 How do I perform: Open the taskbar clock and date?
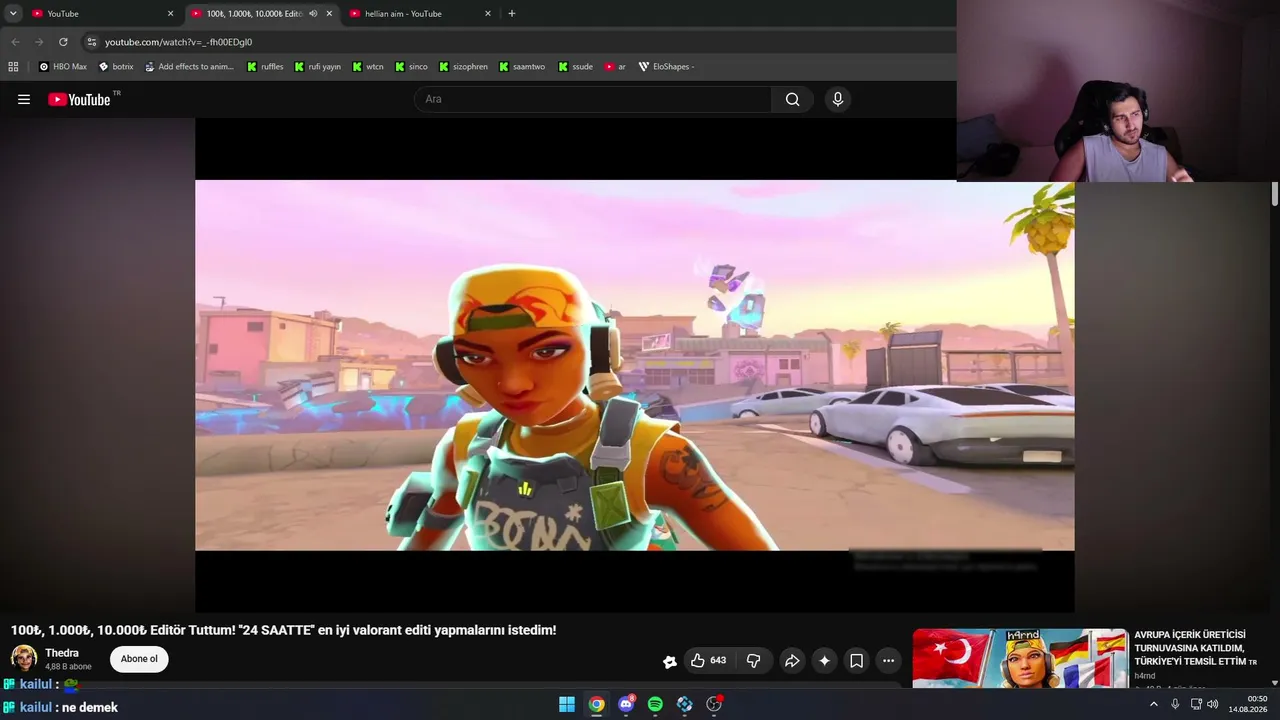point(1250,704)
